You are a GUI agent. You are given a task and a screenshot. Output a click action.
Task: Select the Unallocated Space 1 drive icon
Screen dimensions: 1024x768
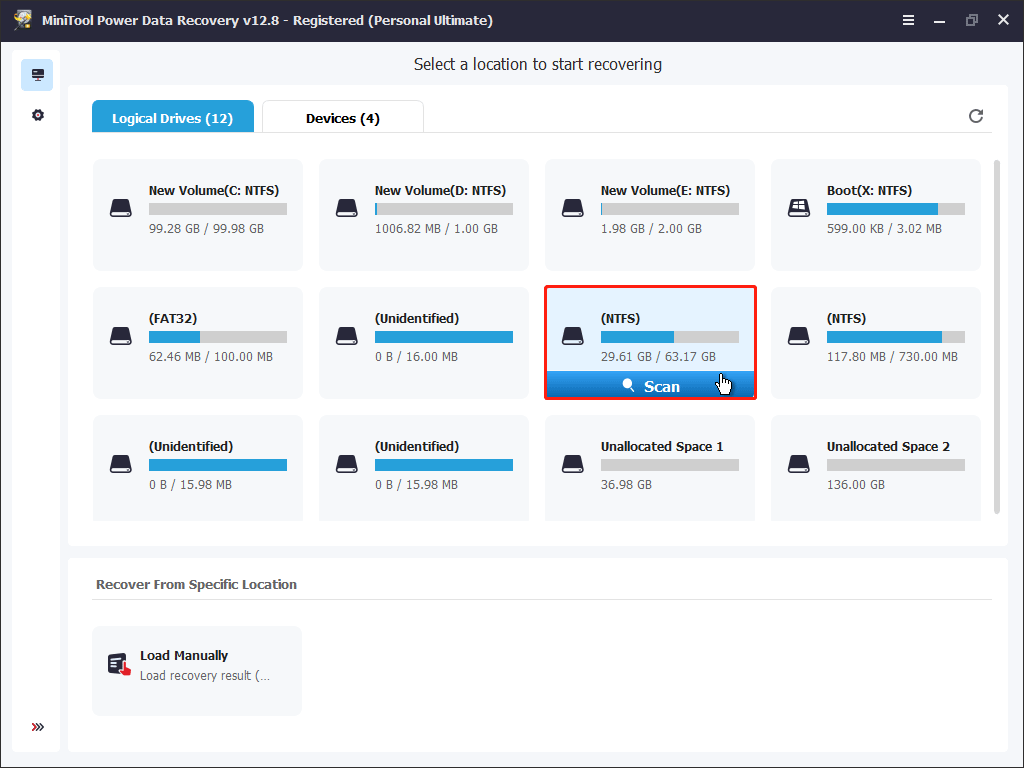pos(573,464)
